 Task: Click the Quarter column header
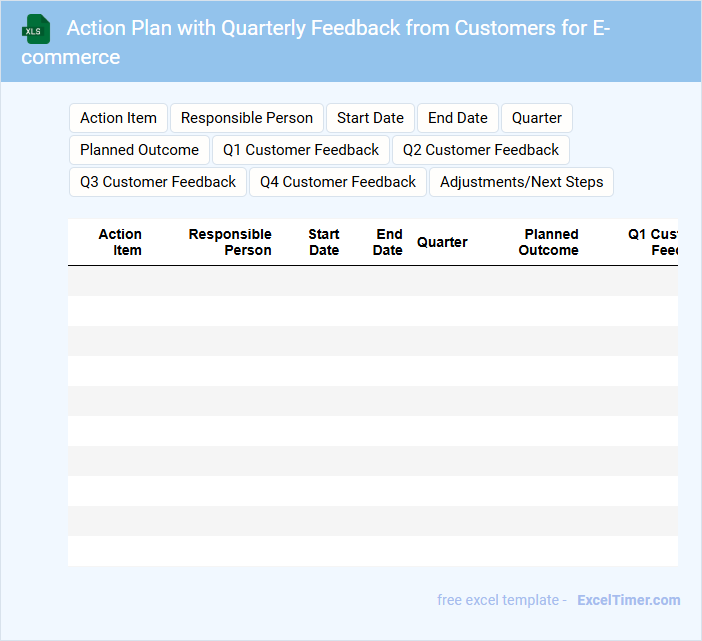[x=442, y=242]
